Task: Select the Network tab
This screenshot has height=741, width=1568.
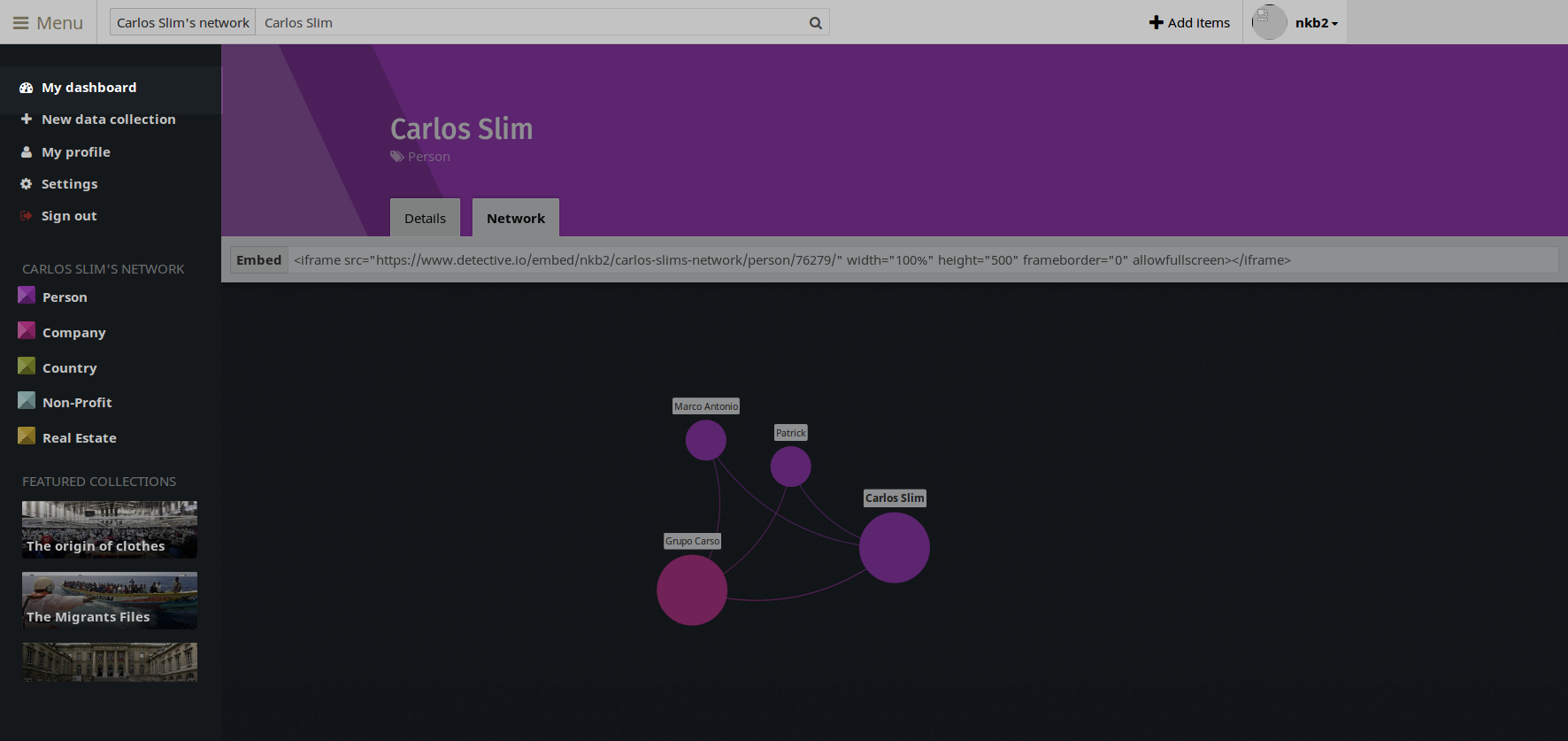Action: (516, 218)
